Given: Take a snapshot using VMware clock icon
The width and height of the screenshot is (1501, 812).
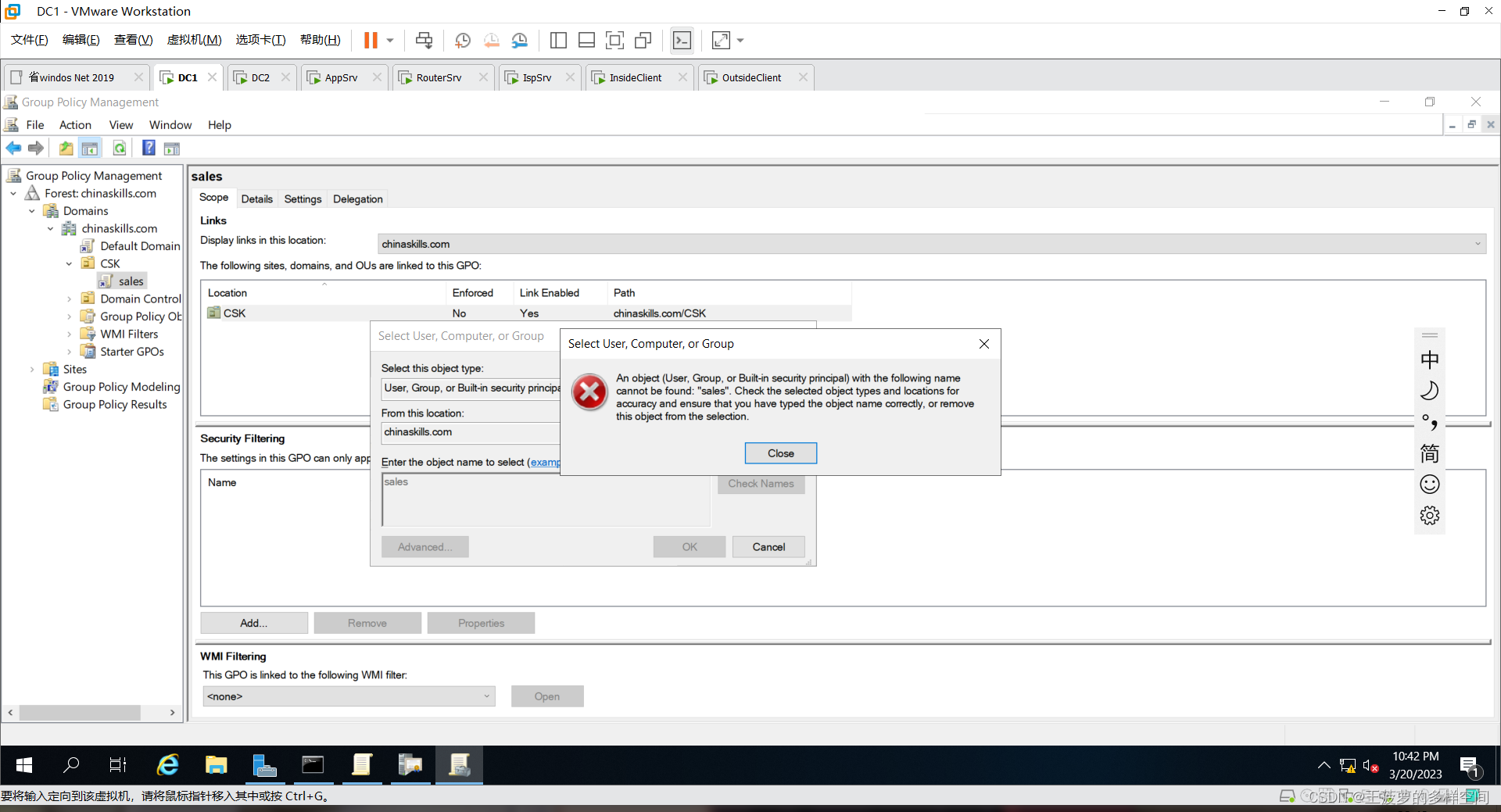Looking at the screenshot, I should click(462, 40).
